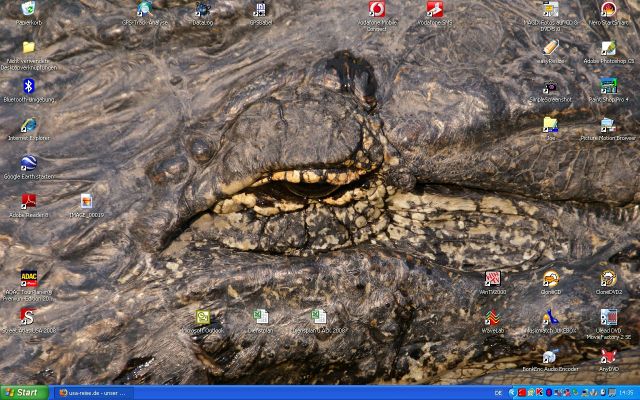Launch the DataLog desktop shortcut
Image resolution: width=640 pixels, height=400 pixels.
pyautogui.click(x=203, y=9)
